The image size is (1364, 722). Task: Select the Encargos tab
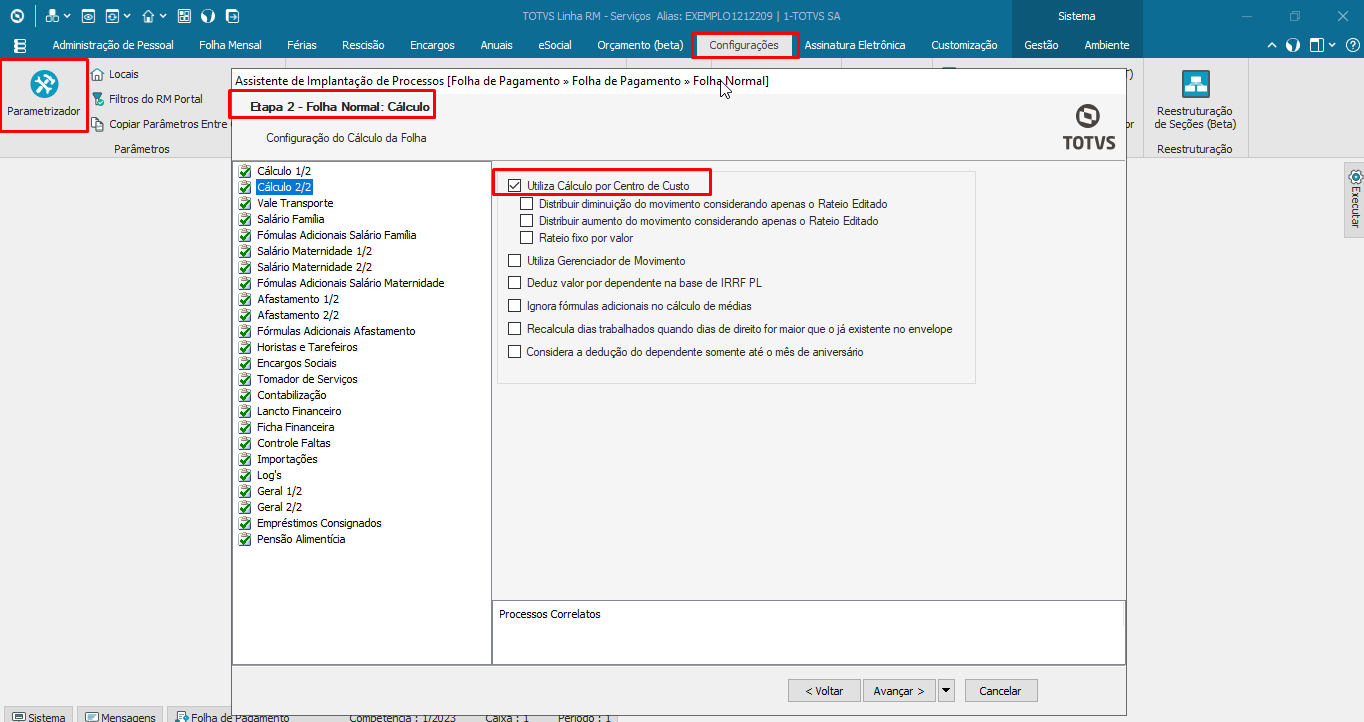pyautogui.click(x=432, y=45)
